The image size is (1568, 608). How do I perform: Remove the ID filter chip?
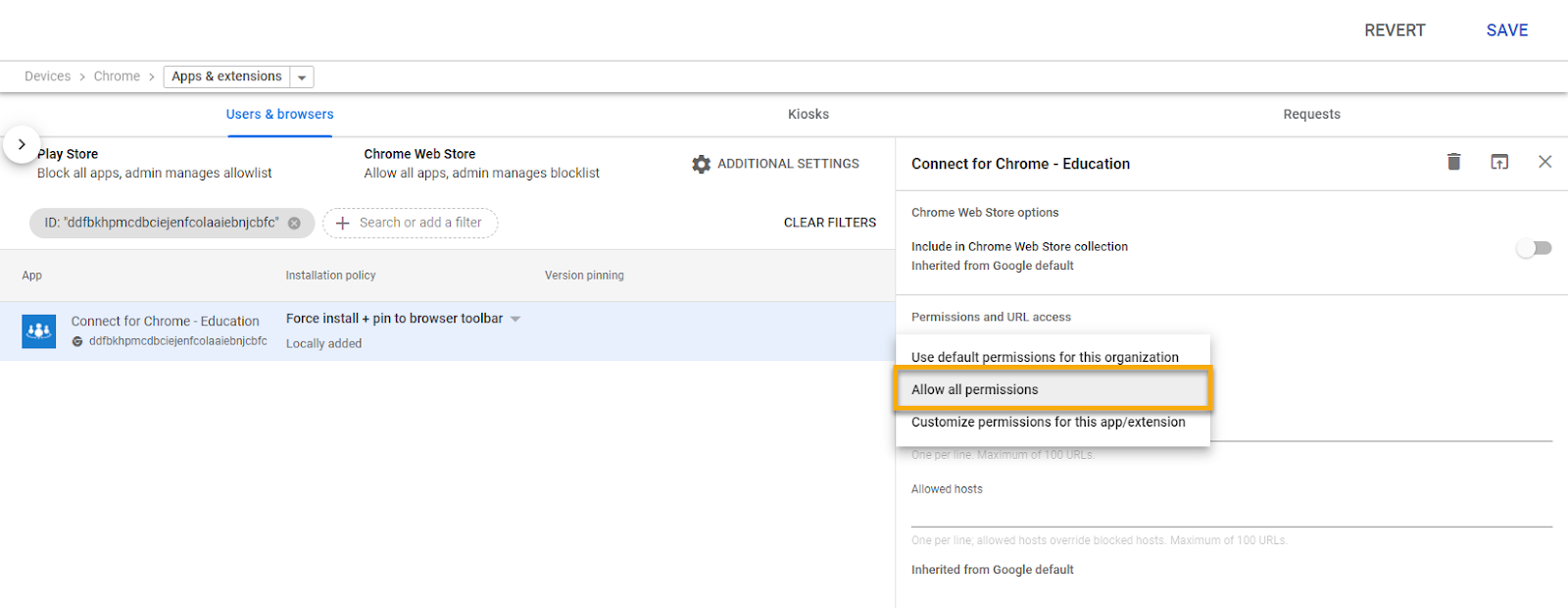click(x=294, y=223)
